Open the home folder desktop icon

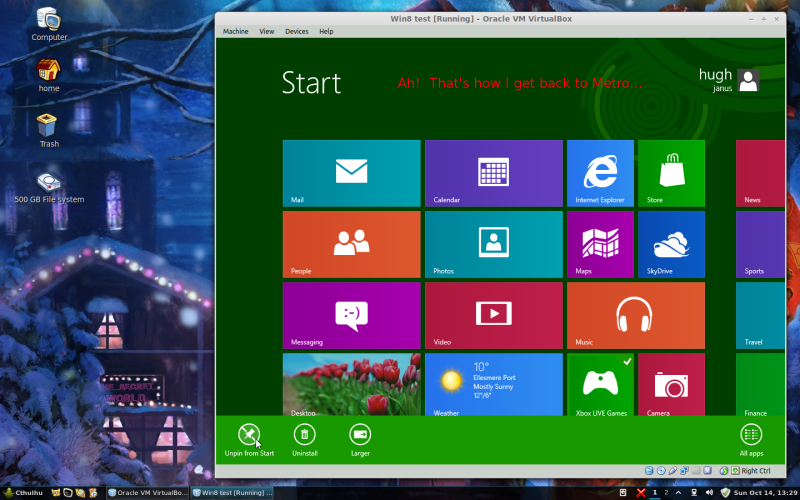(x=48, y=75)
